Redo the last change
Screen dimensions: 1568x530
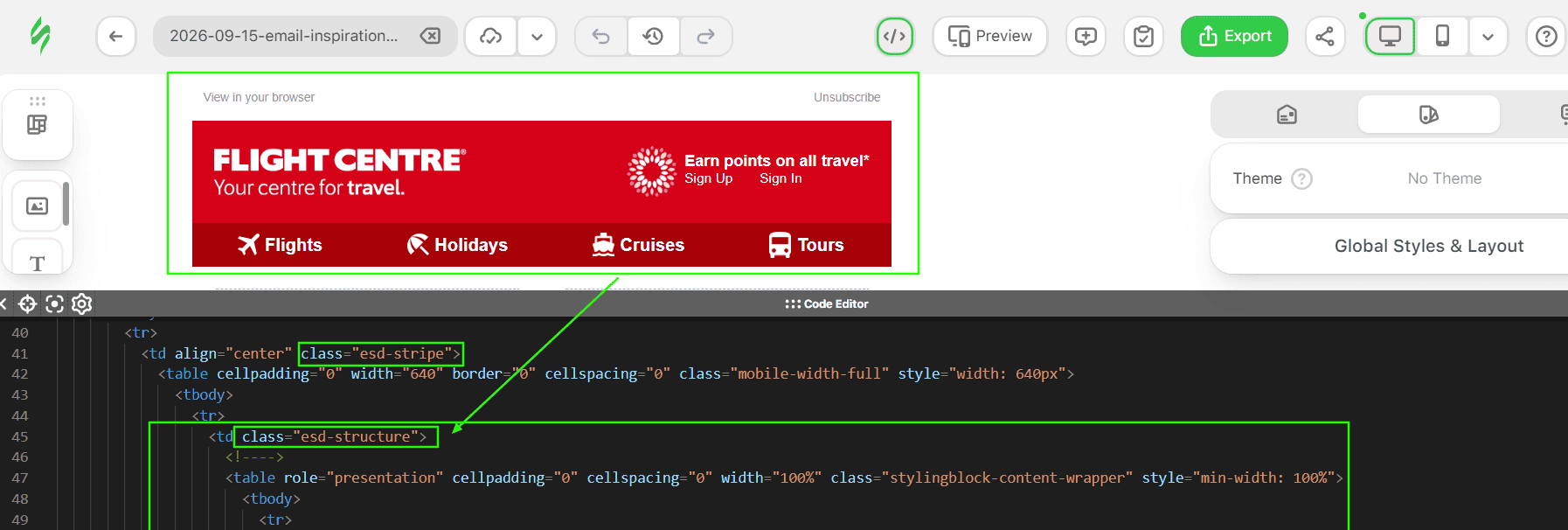[705, 36]
